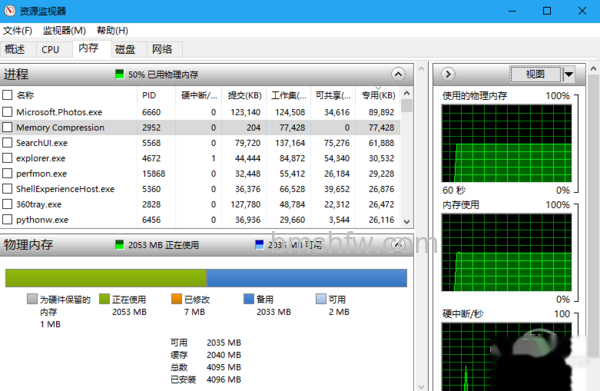Sort by the 提交(KB) column header
This screenshot has width=600, height=391.
click(x=244, y=95)
